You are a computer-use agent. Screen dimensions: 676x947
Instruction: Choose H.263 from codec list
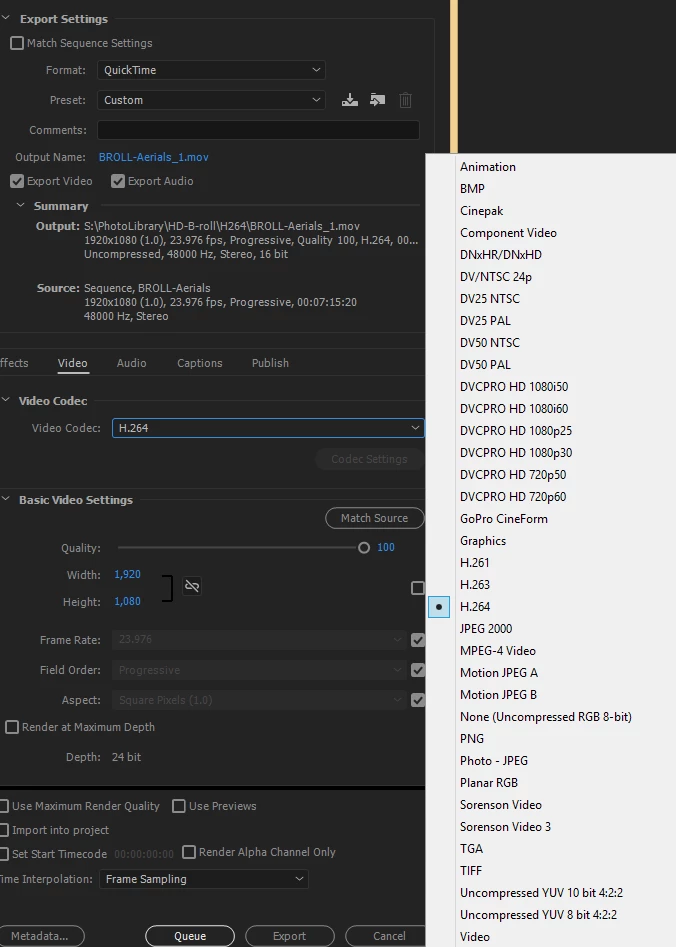click(x=475, y=585)
